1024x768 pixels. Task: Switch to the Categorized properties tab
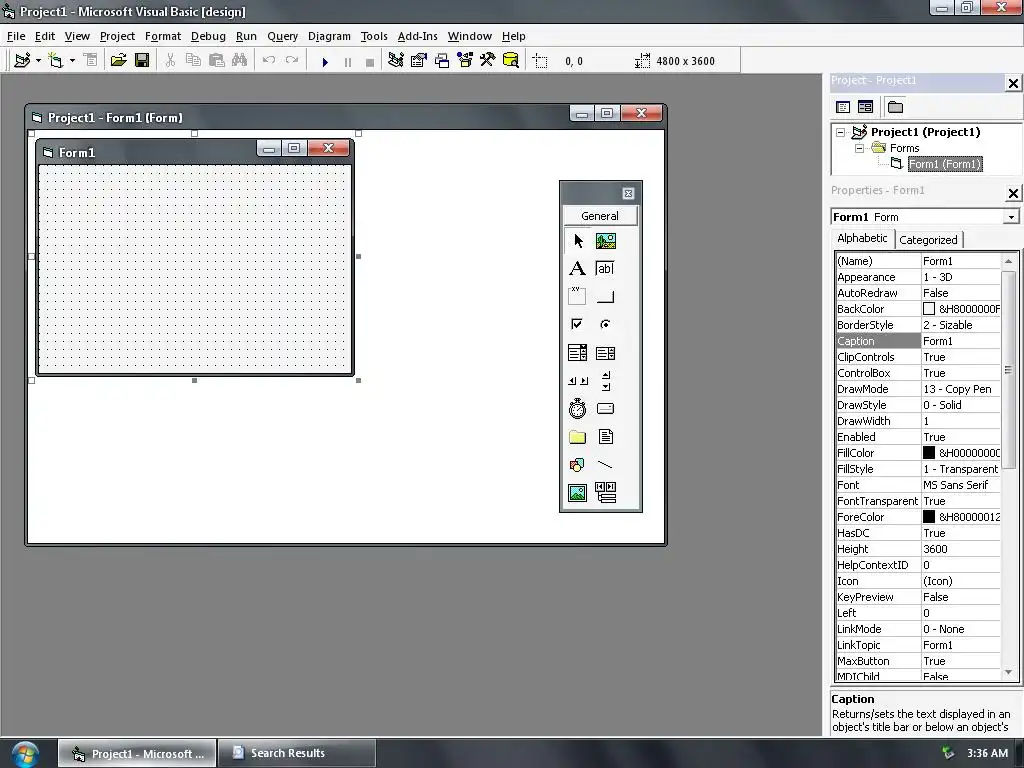(x=928, y=240)
